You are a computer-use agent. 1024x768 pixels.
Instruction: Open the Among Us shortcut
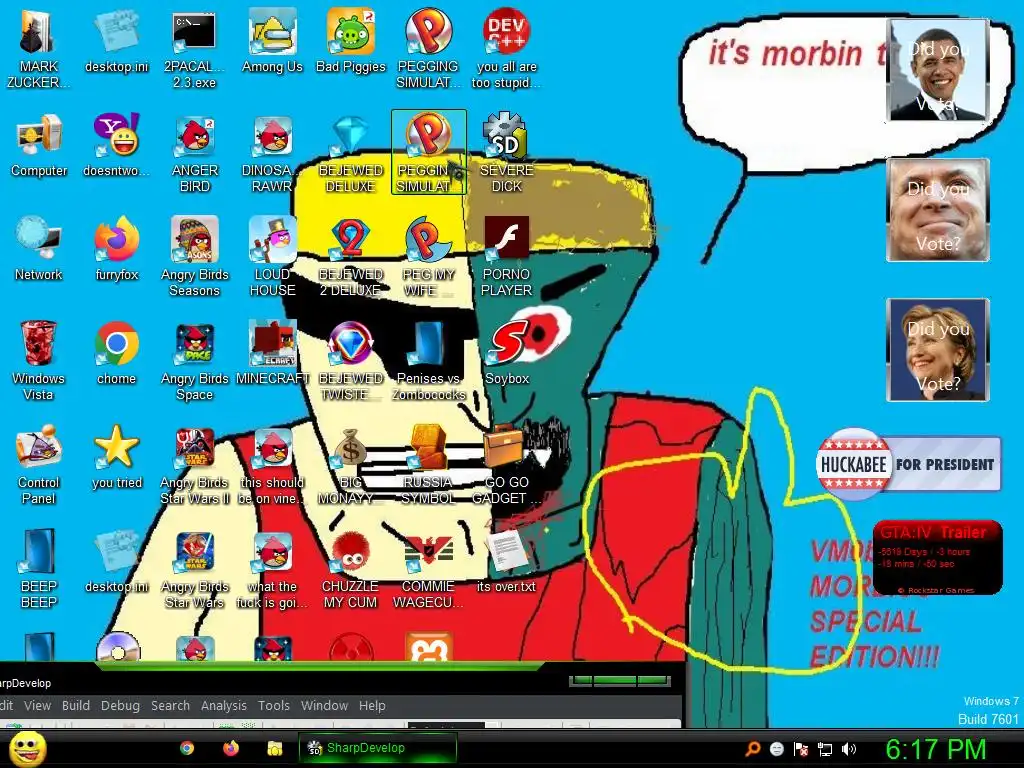[x=272, y=42]
